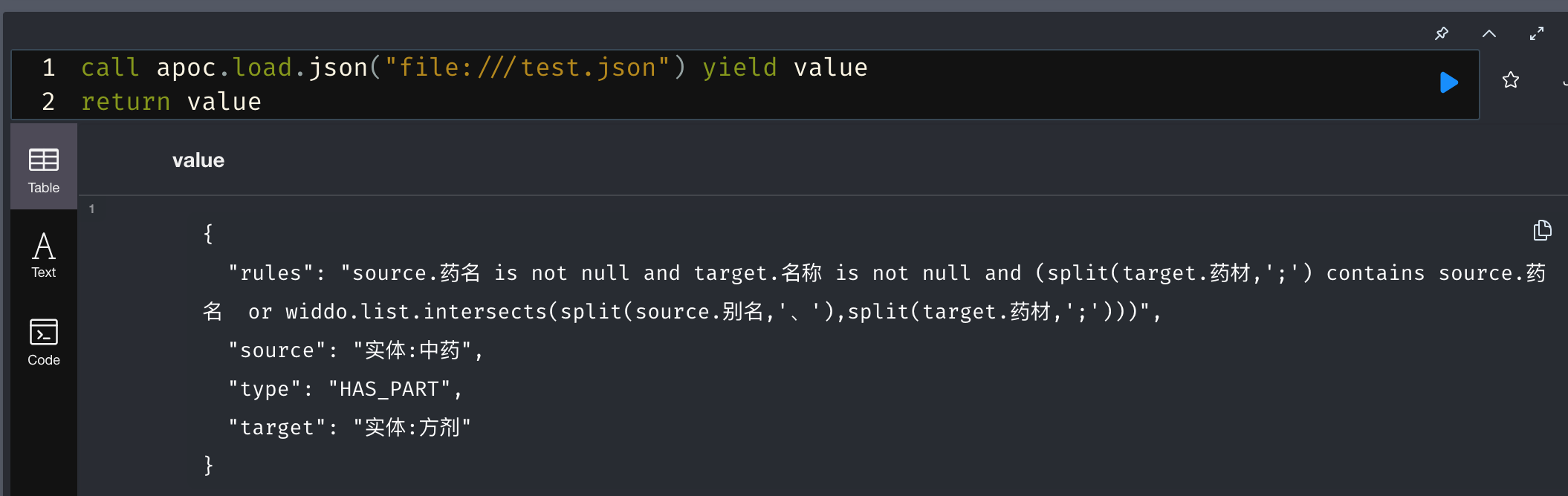This screenshot has height=496, width=1568.
Task: Expand frame to fullscreen
Action: [x=1537, y=33]
